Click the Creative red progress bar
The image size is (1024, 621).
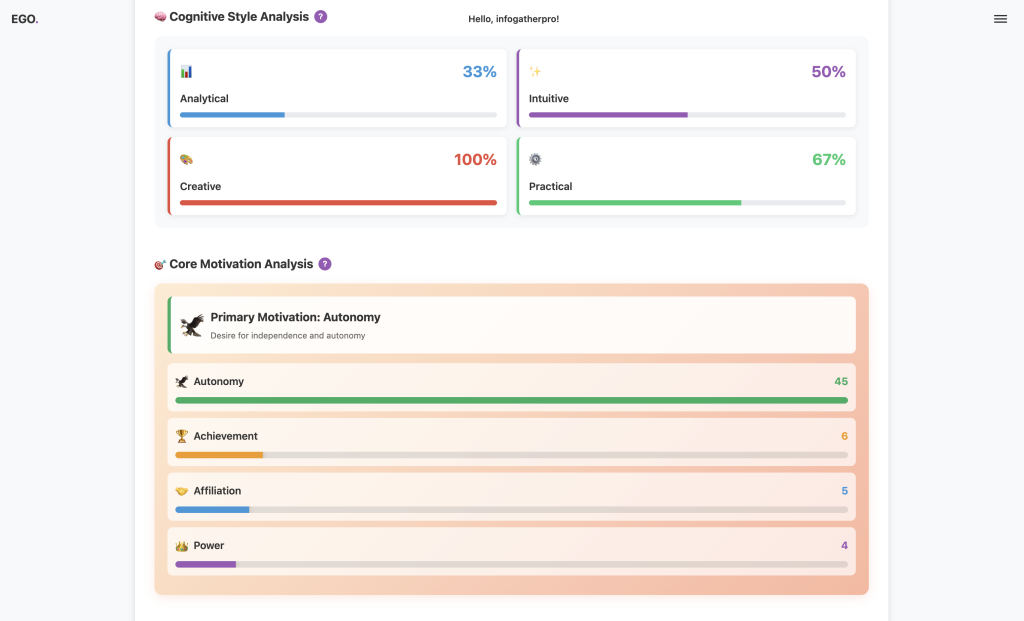click(338, 203)
